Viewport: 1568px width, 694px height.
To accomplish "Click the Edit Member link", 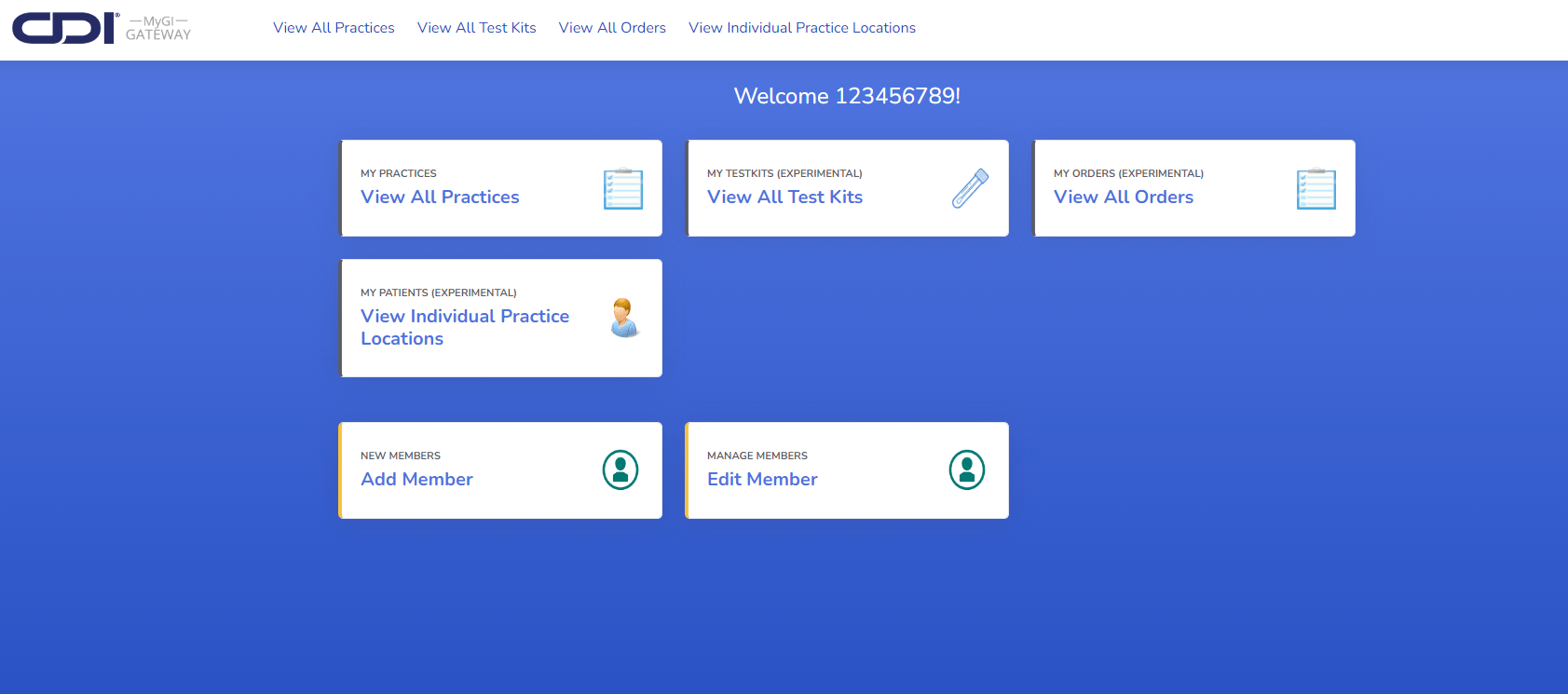I will click(762, 480).
